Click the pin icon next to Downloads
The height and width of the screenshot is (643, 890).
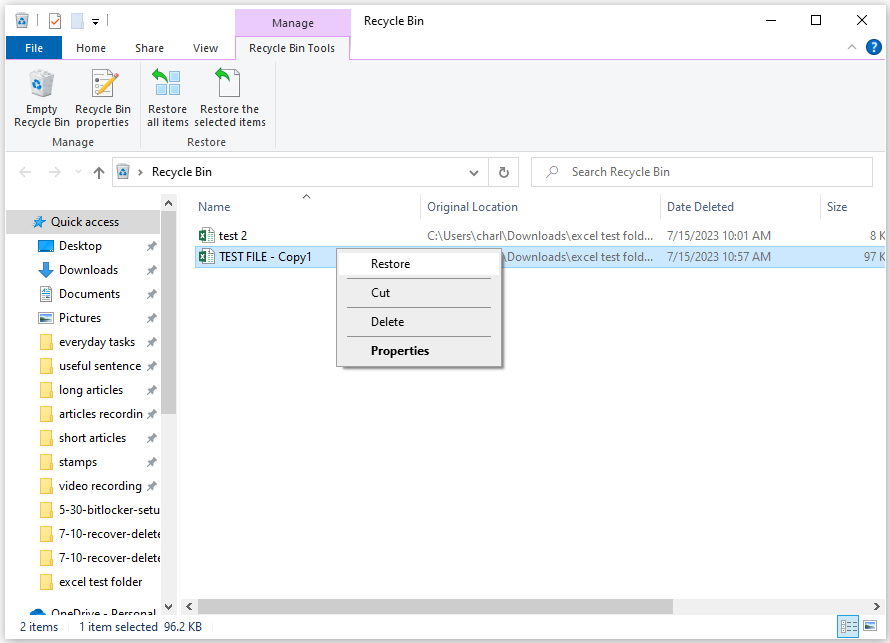tap(152, 270)
